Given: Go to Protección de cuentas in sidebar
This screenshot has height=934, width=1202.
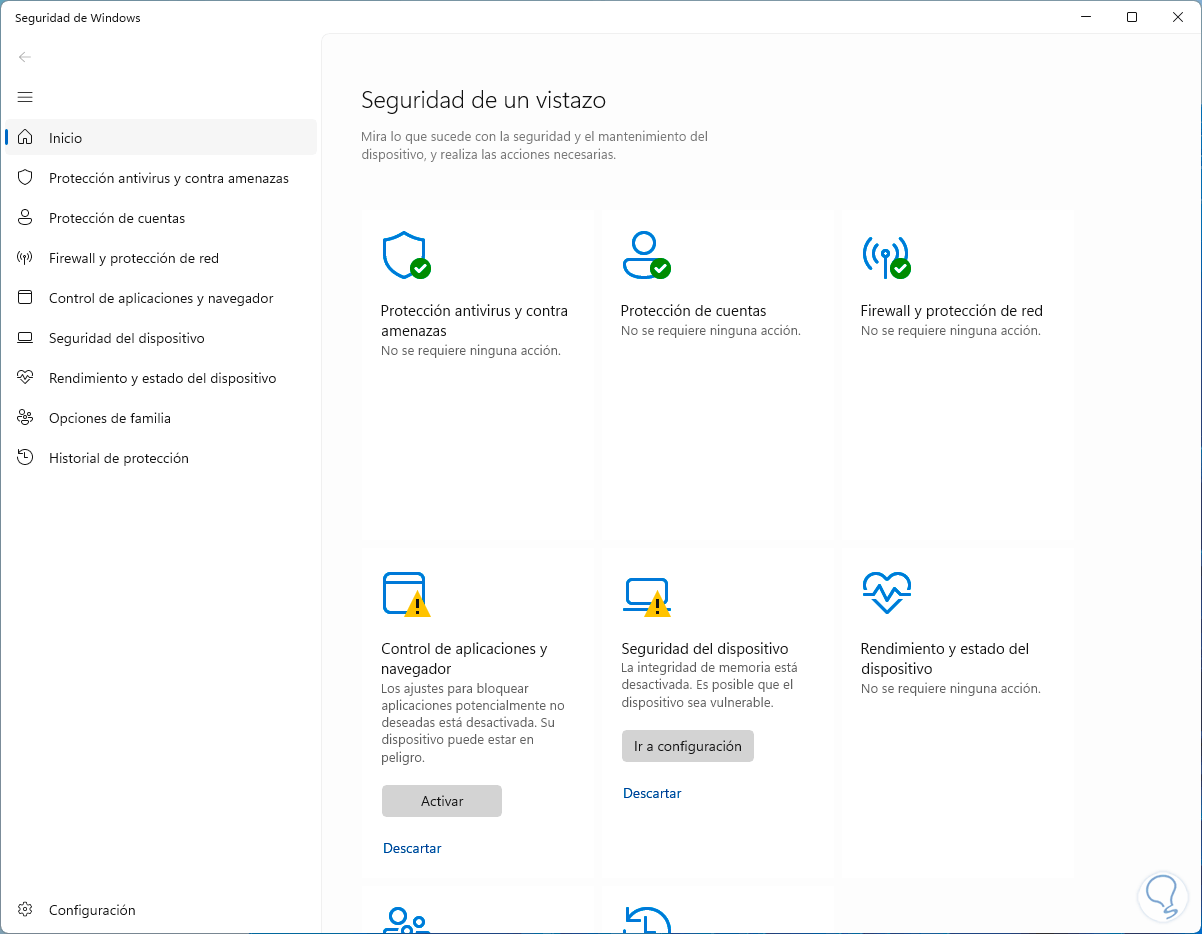Looking at the screenshot, I should (x=117, y=218).
